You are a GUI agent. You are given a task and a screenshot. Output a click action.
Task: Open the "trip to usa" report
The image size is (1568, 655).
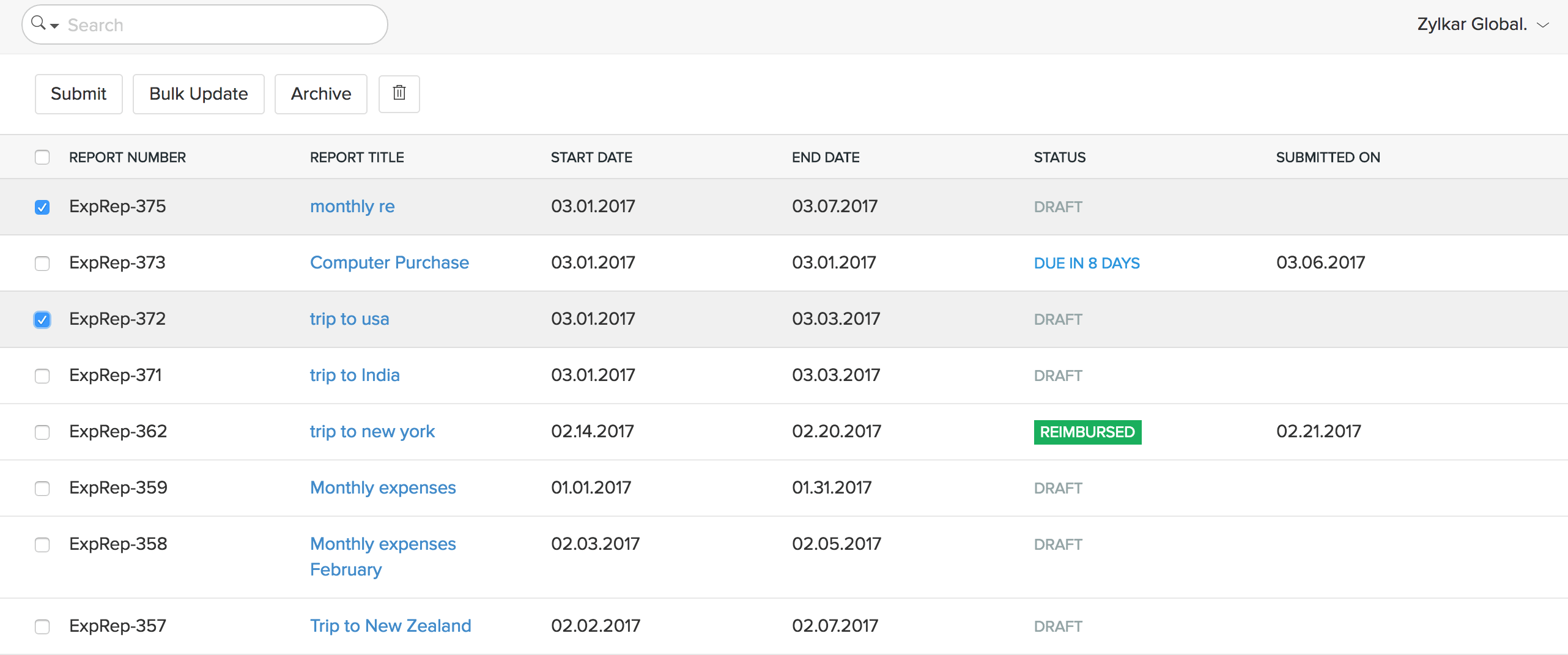point(349,319)
